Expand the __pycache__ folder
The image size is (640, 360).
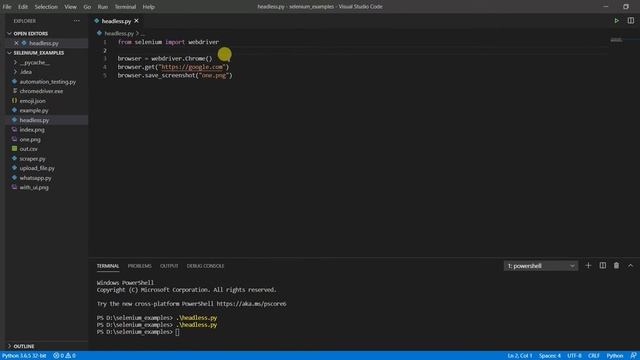[x=34, y=62]
